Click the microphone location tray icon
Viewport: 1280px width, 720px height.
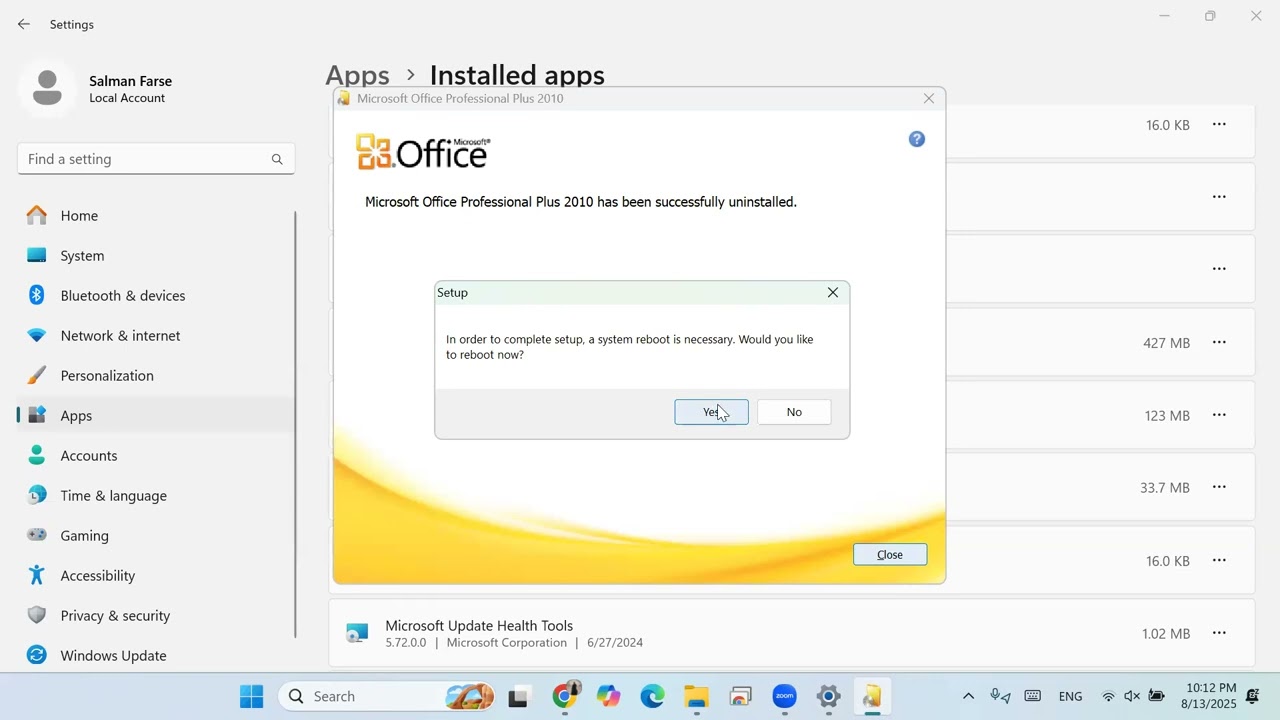tap(999, 696)
